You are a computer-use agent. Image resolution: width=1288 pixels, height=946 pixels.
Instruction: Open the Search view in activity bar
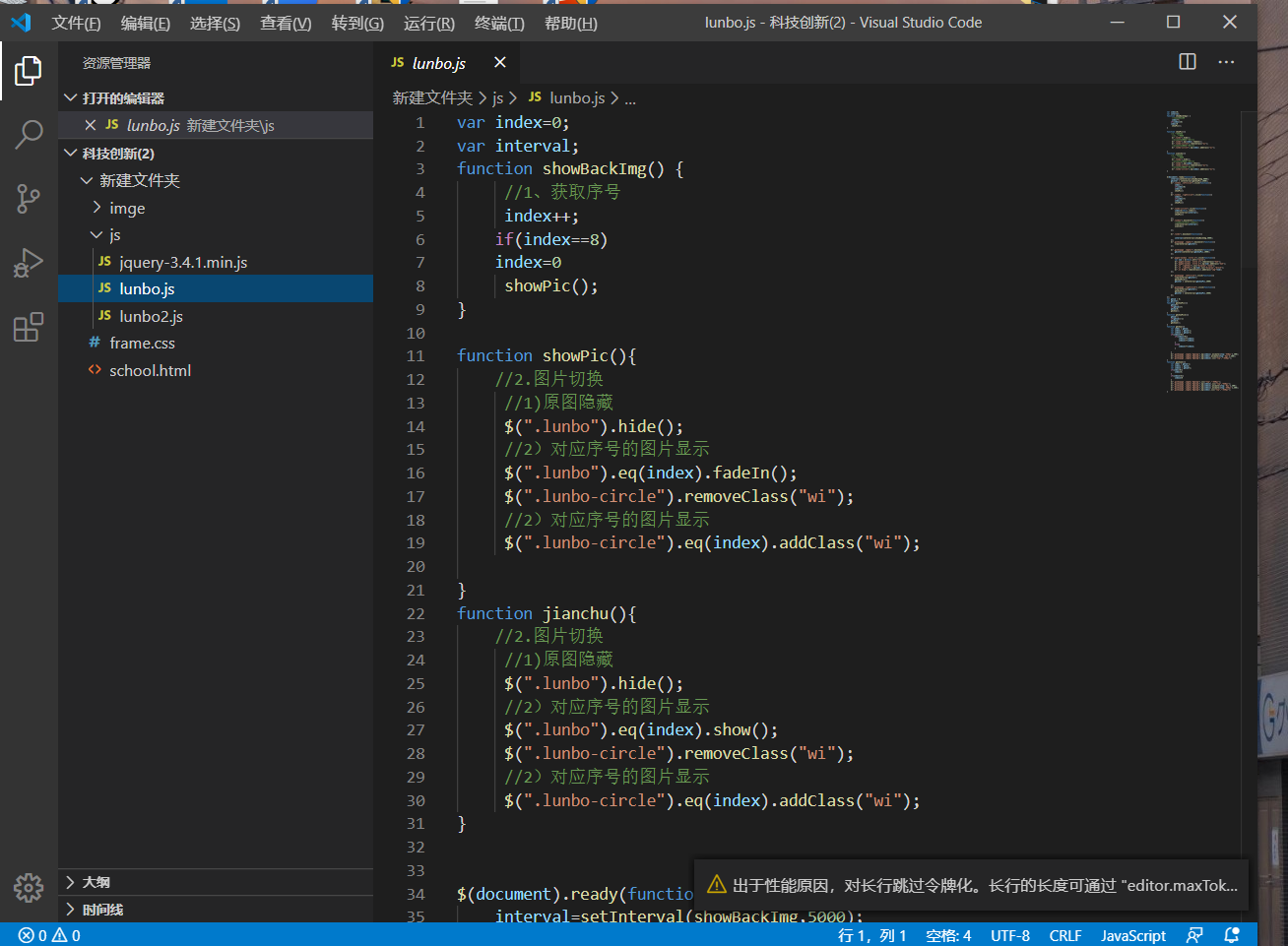tap(29, 134)
